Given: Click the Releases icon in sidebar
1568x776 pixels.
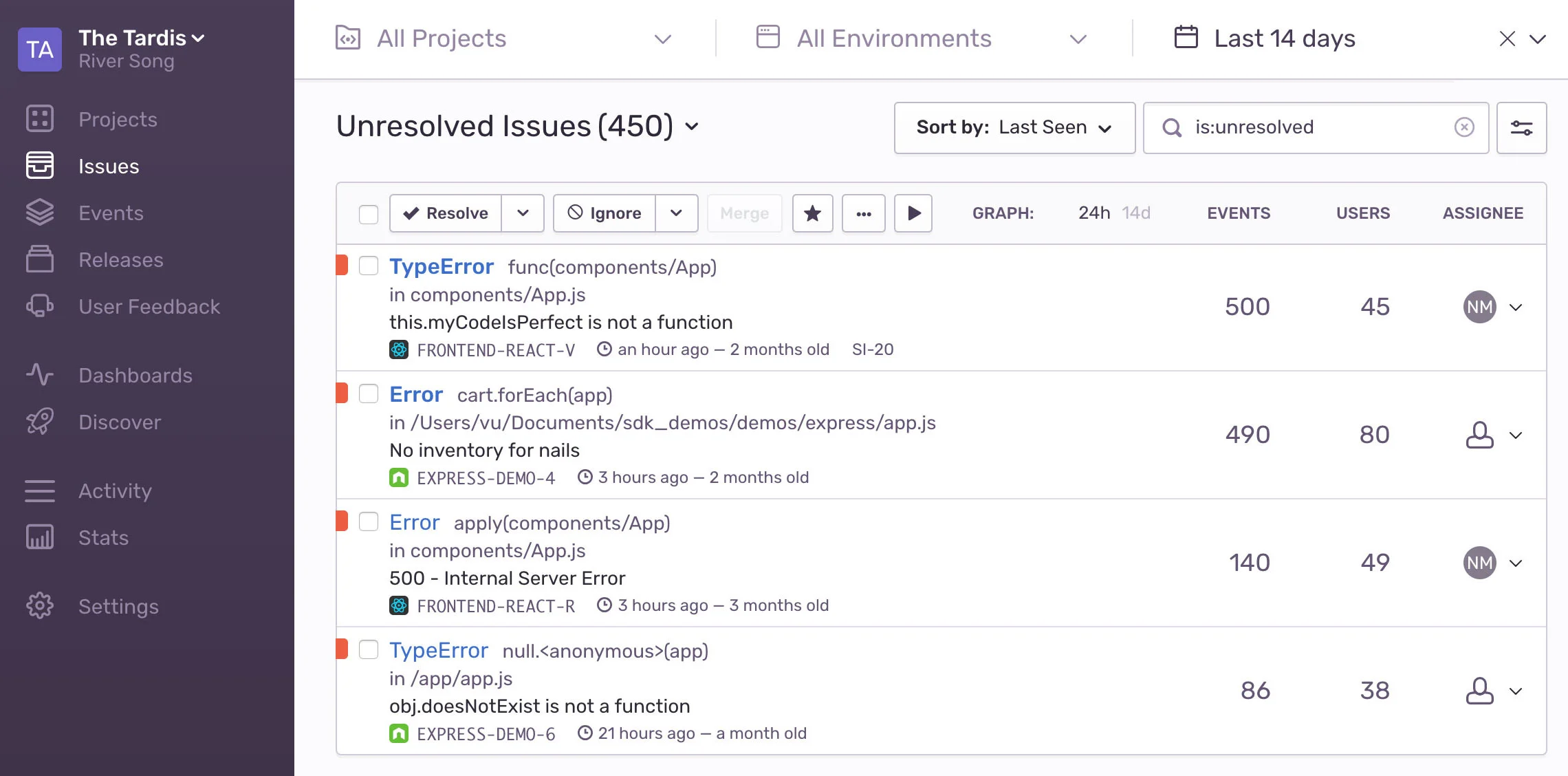Looking at the screenshot, I should coord(39,259).
